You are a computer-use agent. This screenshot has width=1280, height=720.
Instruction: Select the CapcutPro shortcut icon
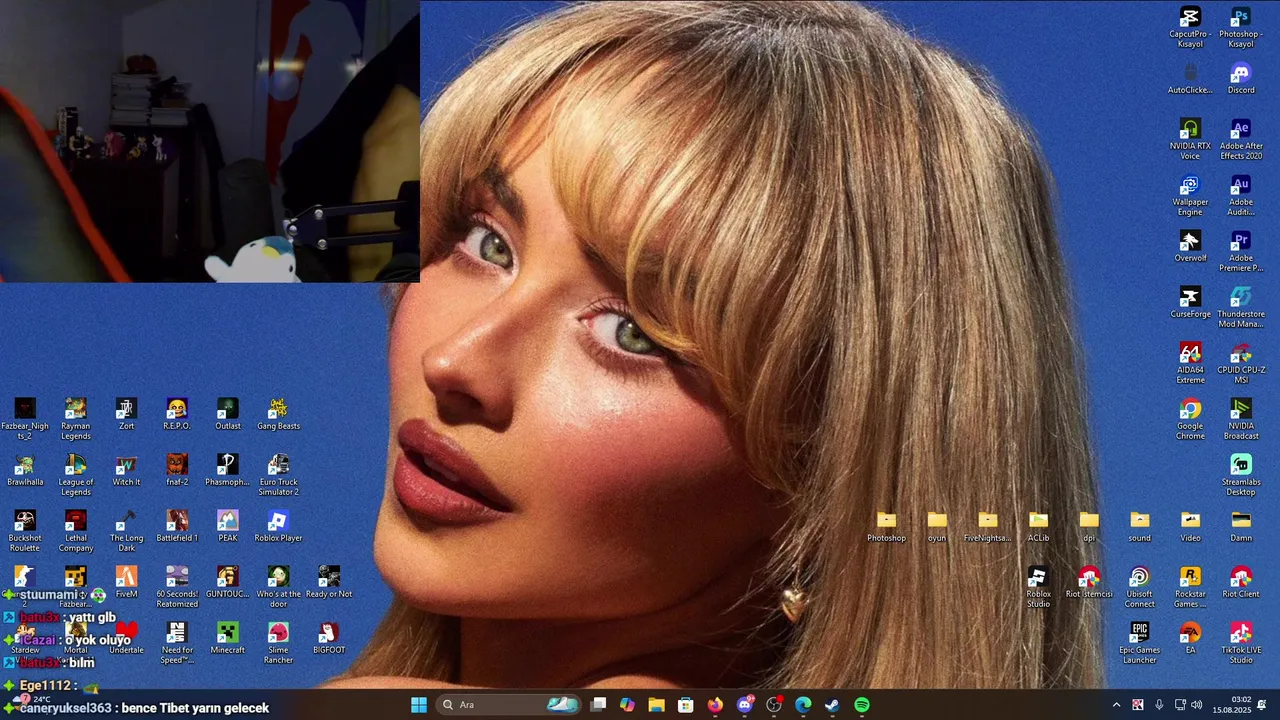point(1190,27)
